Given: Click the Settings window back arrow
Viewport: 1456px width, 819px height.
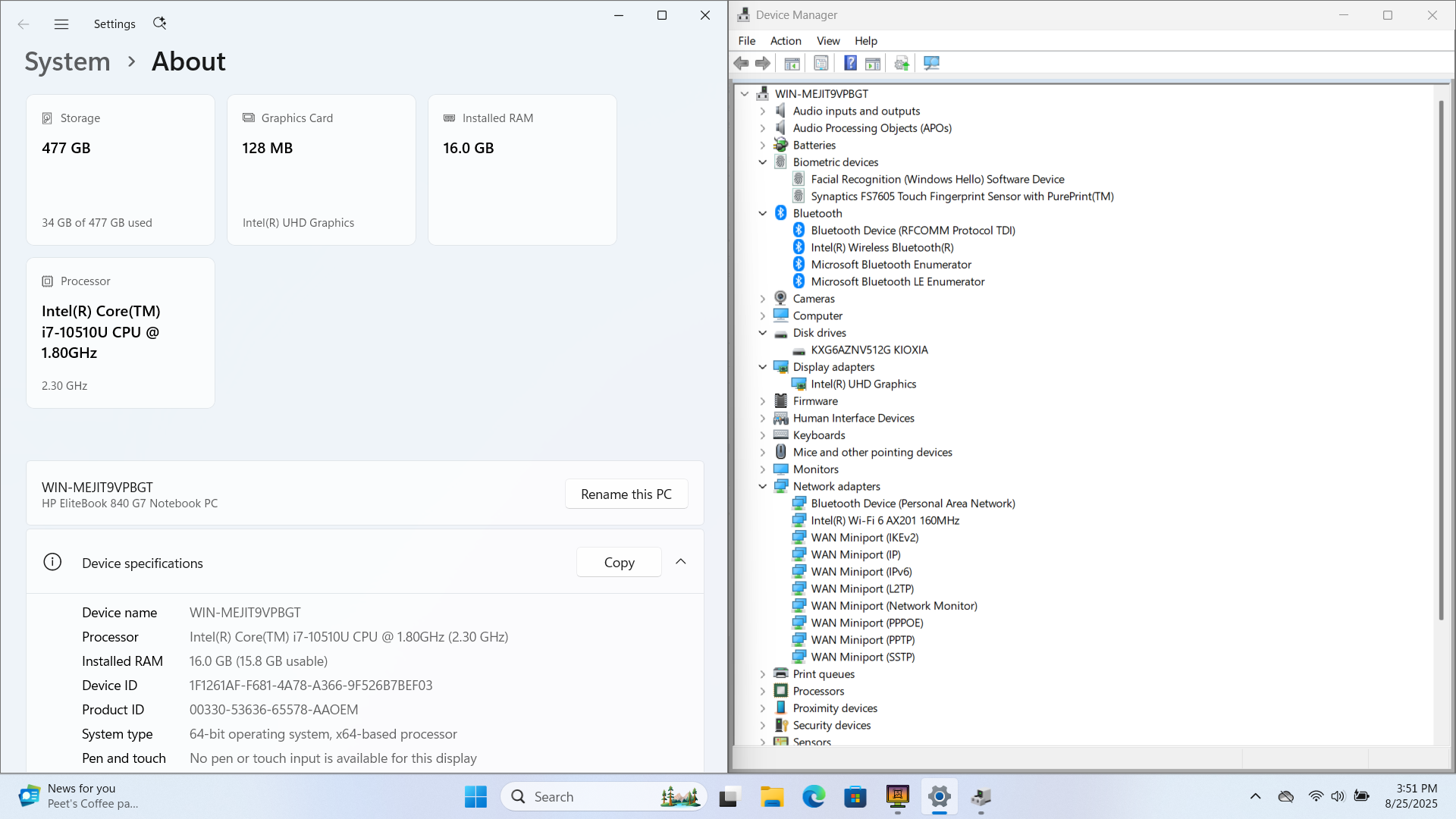Looking at the screenshot, I should coord(24,24).
